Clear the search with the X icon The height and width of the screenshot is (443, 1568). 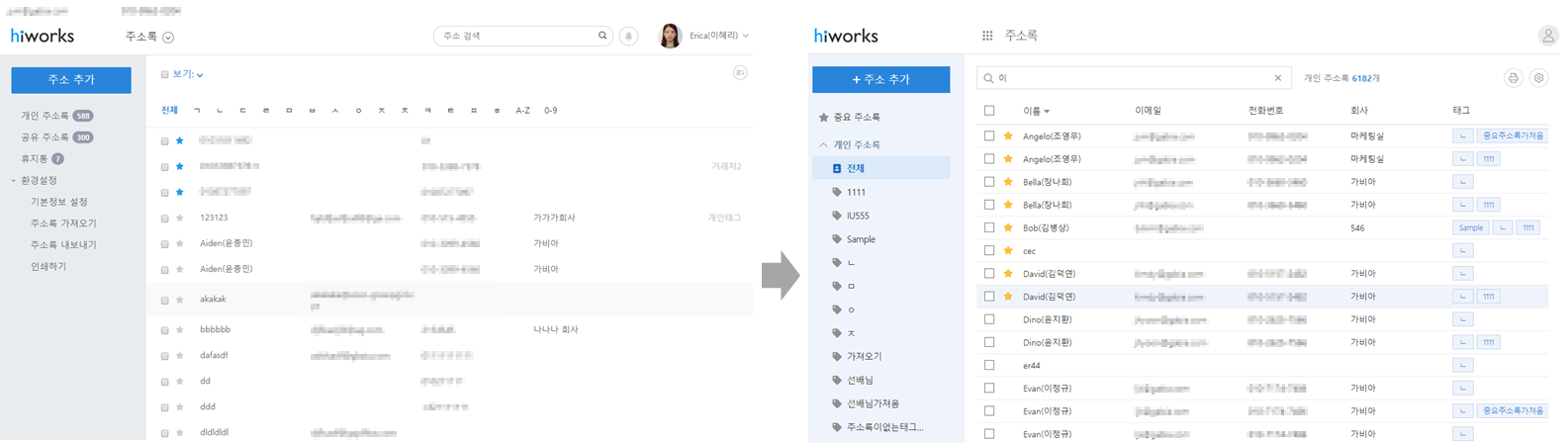[1277, 78]
